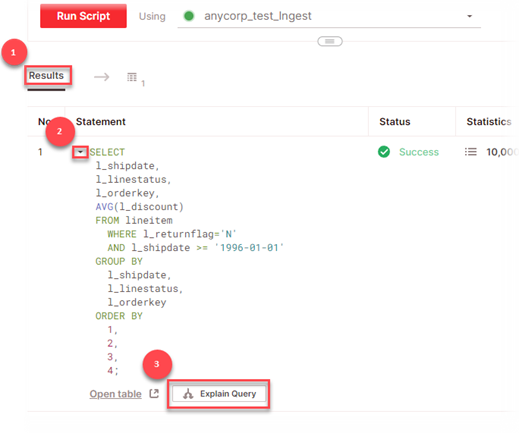This screenshot has width=519, height=433.
Task: Click the right arrow icon next to Results
Action: point(102,77)
